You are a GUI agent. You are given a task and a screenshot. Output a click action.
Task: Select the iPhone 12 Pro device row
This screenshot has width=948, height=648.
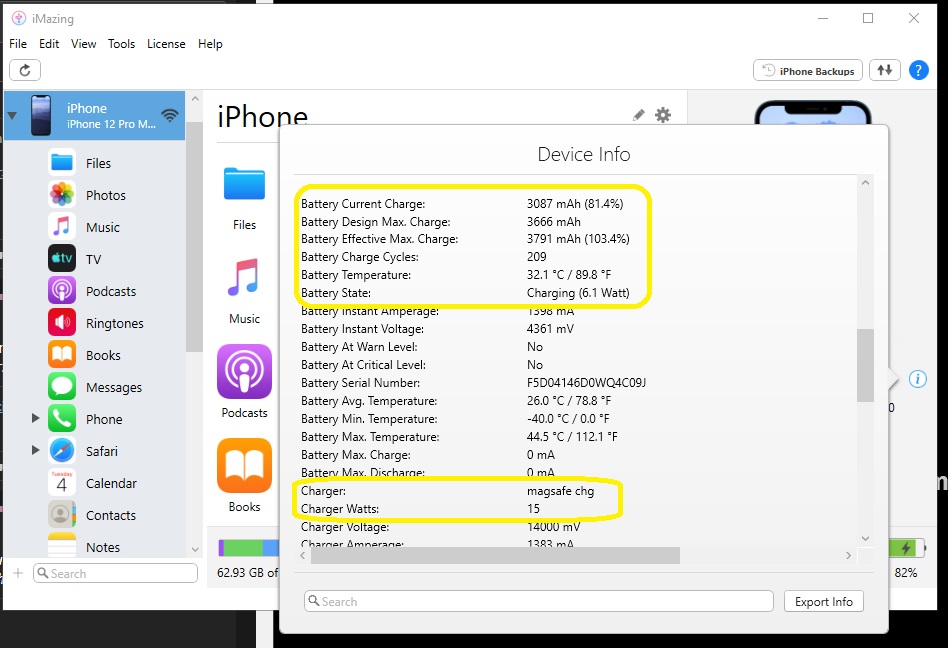[x=94, y=115]
